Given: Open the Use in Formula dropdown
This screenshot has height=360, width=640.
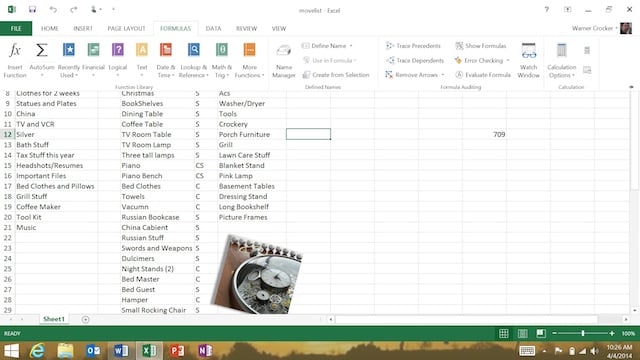Looking at the screenshot, I should (x=330, y=60).
